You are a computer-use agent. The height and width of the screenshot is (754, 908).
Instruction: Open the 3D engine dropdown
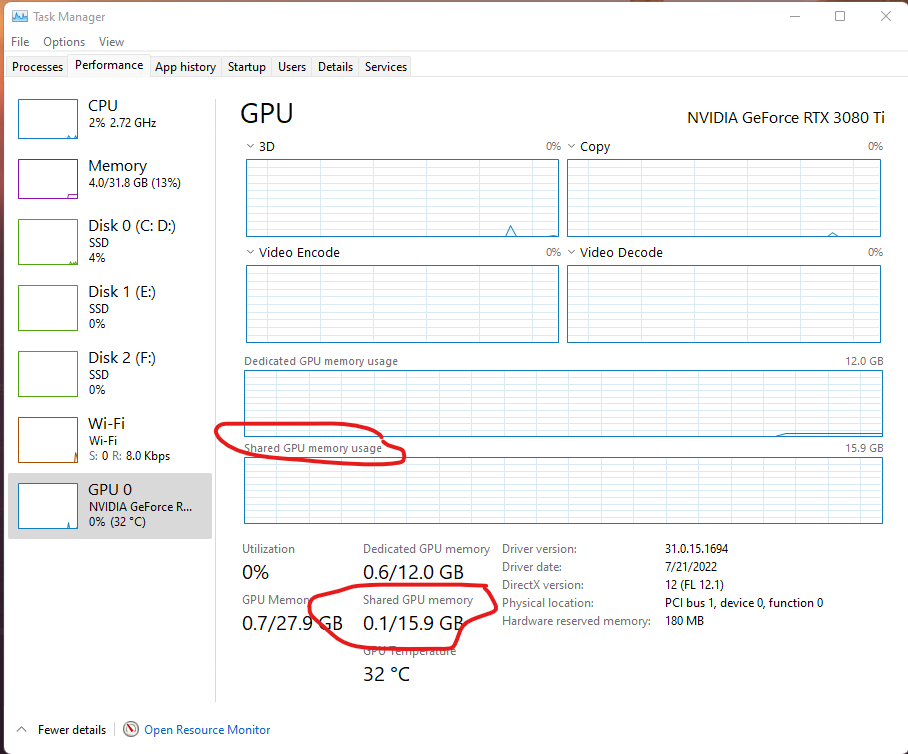click(251, 146)
